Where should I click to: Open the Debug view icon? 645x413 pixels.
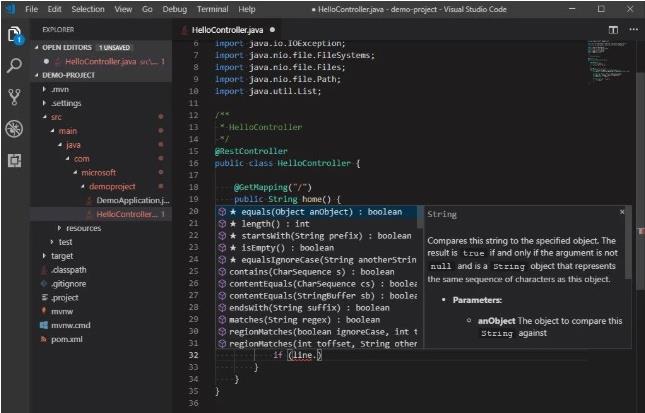15,129
